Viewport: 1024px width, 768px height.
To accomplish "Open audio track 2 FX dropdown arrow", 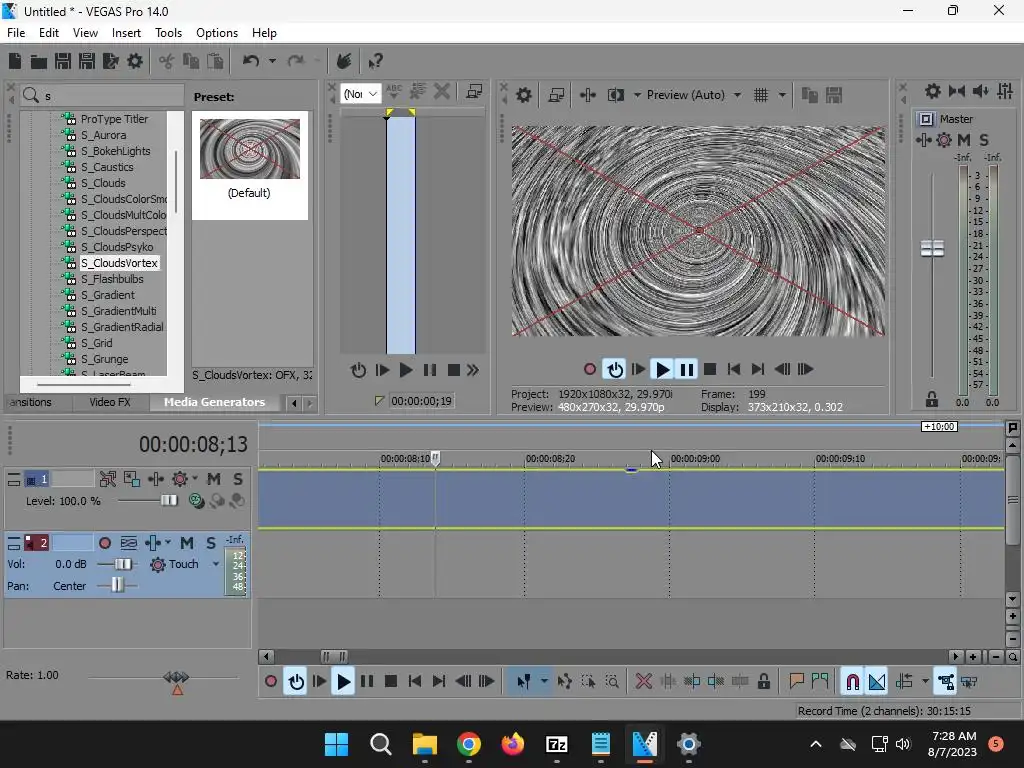I will coord(168,543).
